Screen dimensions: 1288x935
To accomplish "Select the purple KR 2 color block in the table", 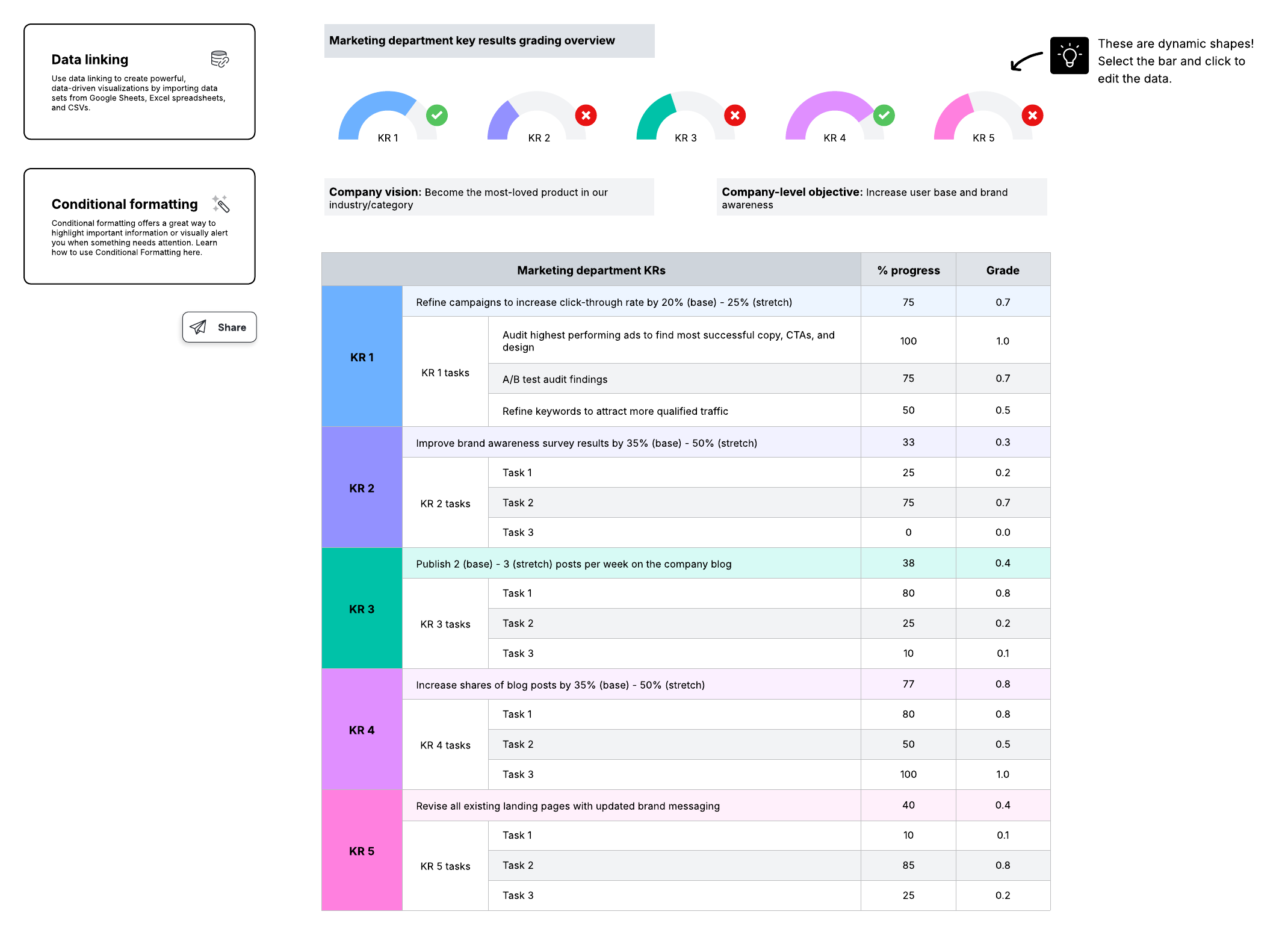I will tap(361, 488).
